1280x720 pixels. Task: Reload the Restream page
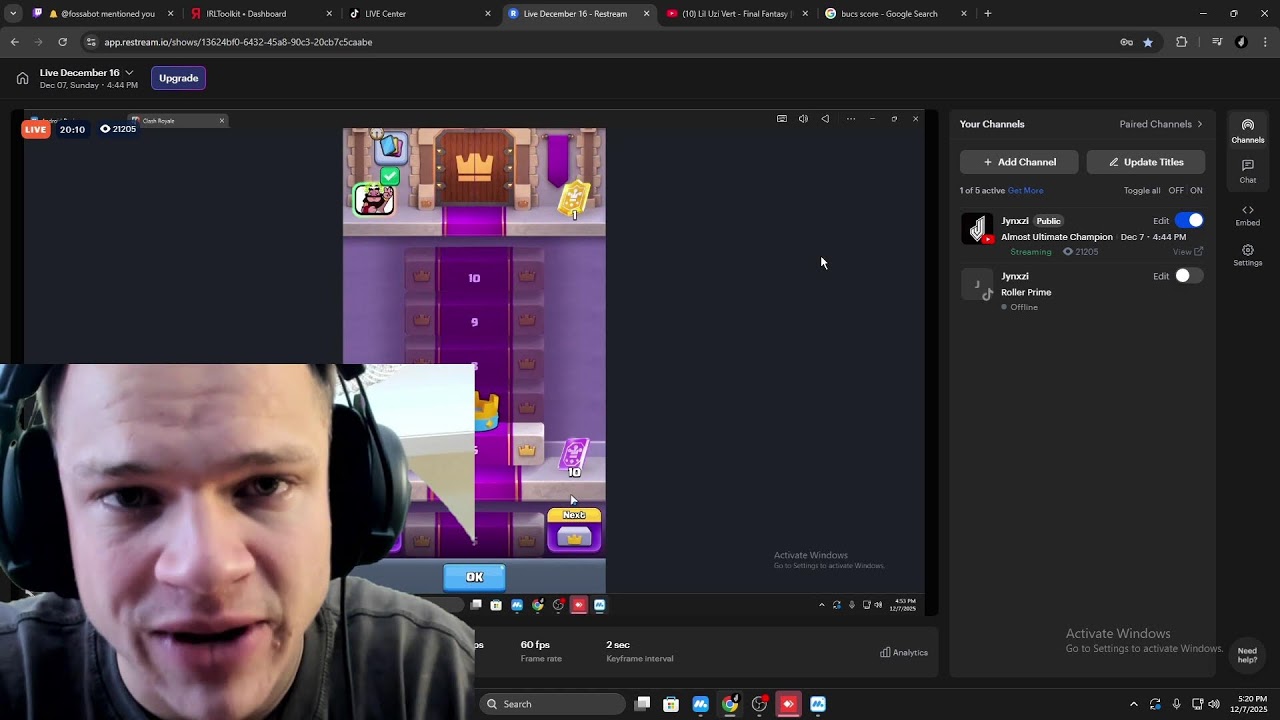click(x=62, y=42)
